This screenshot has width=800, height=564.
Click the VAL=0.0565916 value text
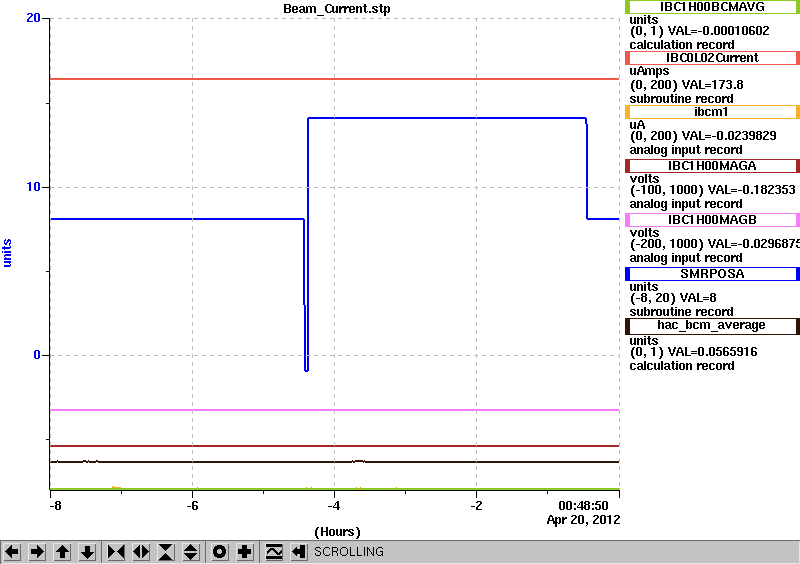712,352
